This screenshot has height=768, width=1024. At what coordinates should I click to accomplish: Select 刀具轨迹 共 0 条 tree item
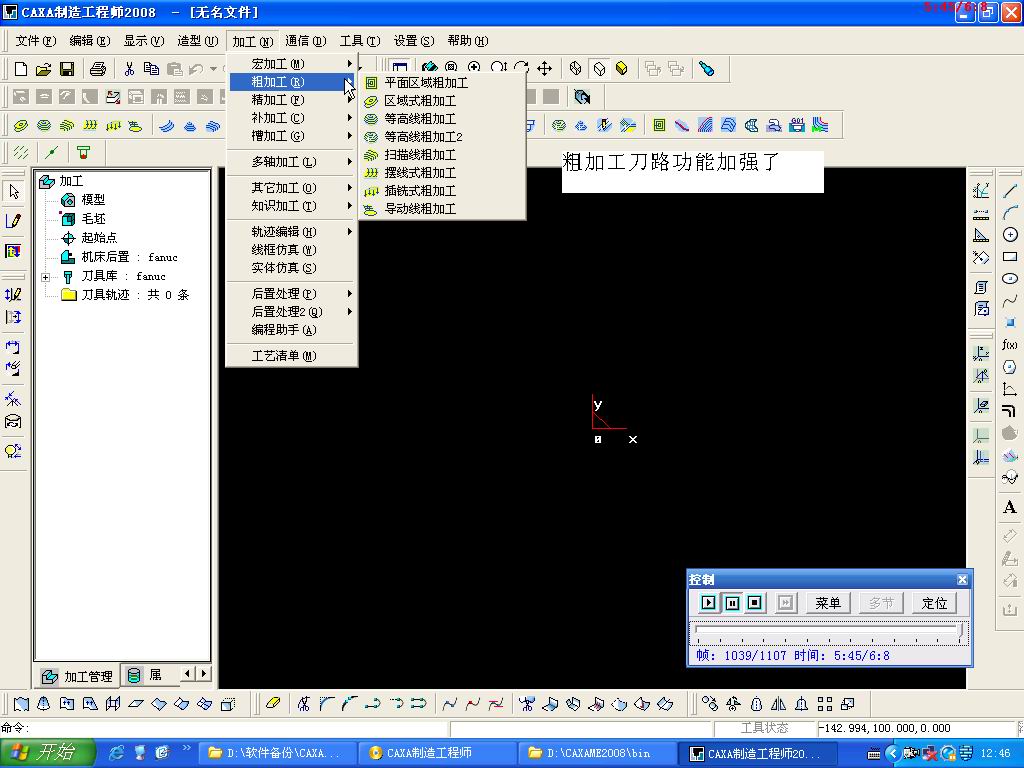[135, 295]
